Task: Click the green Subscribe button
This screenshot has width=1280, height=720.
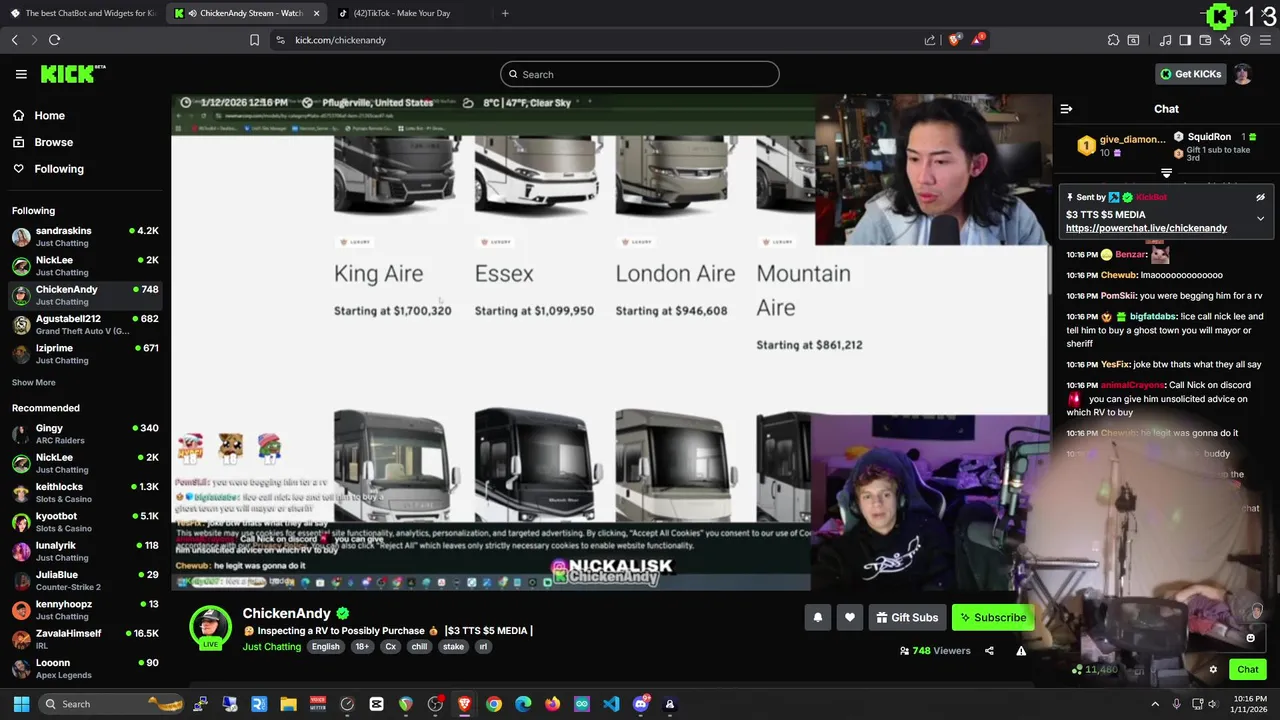Action: click(x=993, y=618)
